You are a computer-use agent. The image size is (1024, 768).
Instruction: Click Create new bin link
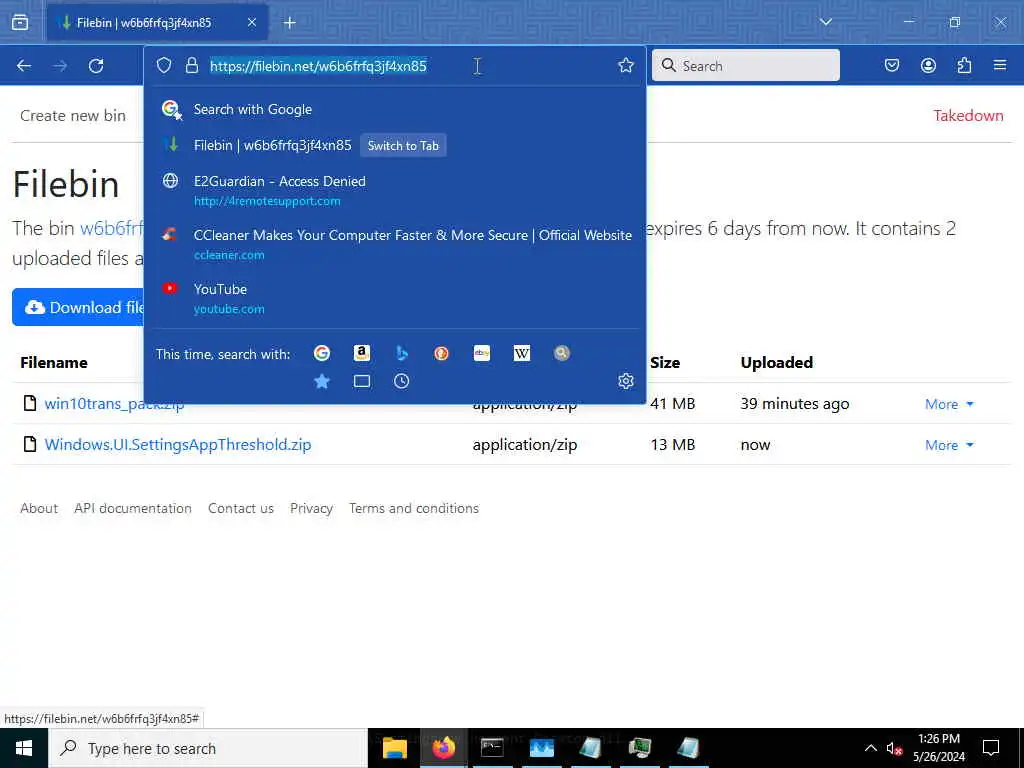(x=72, y=116)
